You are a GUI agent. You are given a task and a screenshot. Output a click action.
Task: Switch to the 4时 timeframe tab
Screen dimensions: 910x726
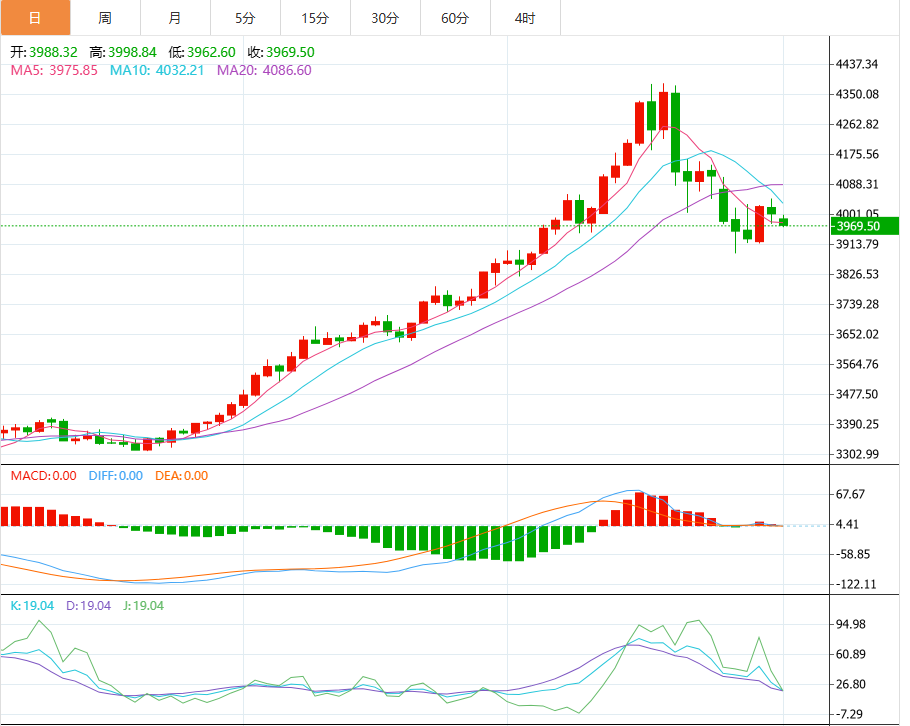click(x=525, y=18)
